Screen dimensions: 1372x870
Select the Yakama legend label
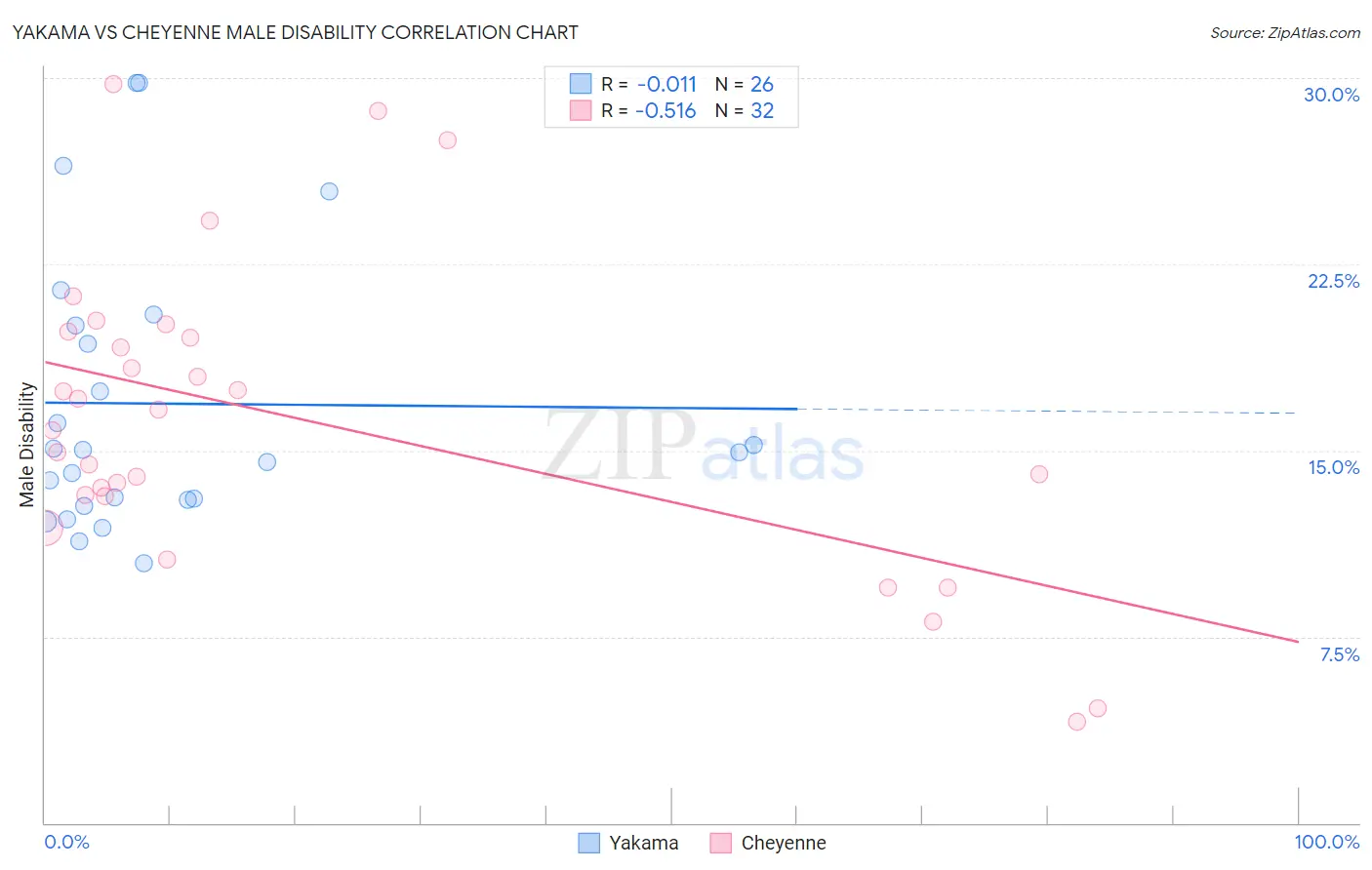pos(643,843)
